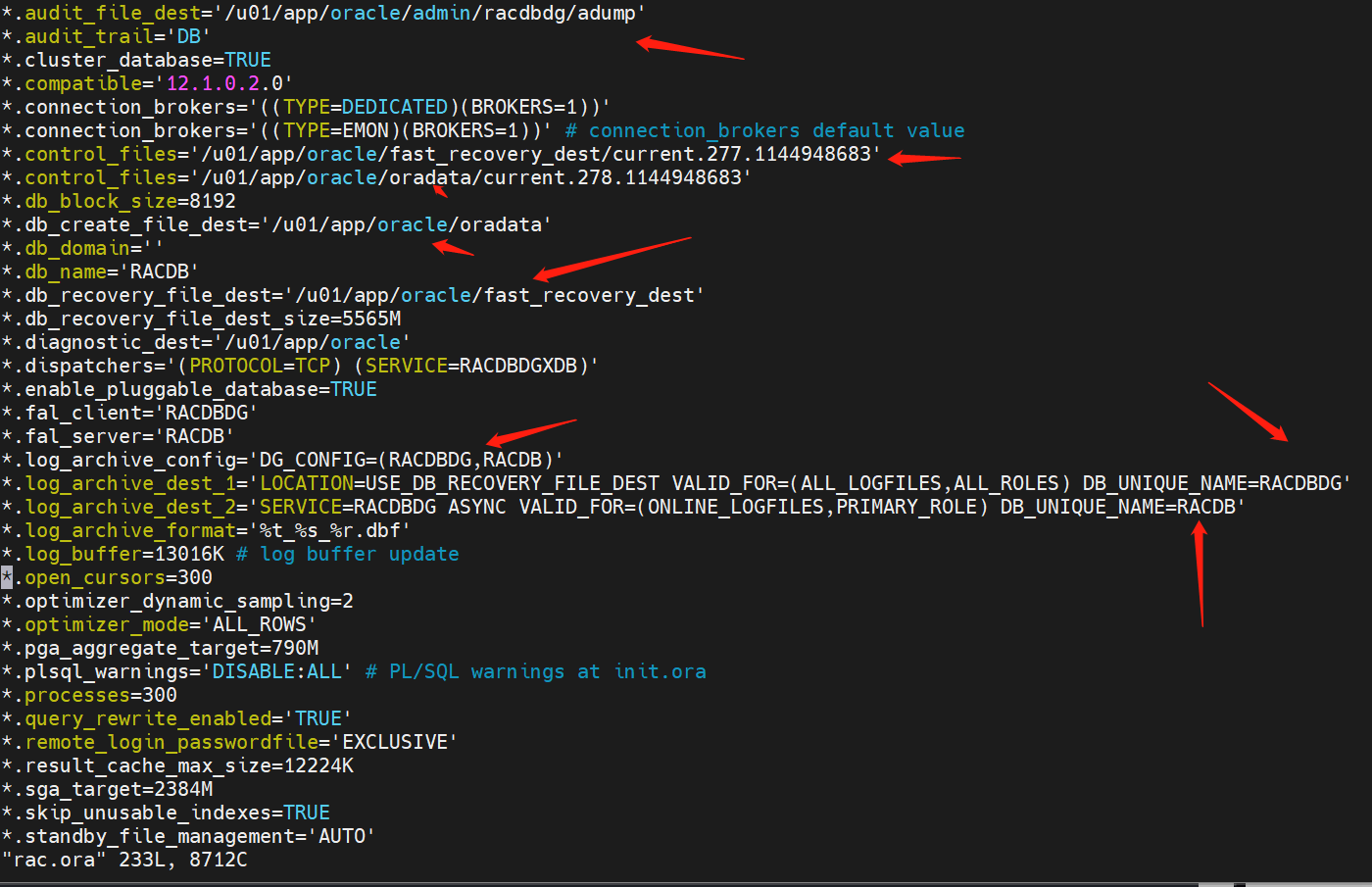Click the log_archive_dest_2 parameter line
The height and width of the screenshot is (887, 1372).
(x=623, y=507)
